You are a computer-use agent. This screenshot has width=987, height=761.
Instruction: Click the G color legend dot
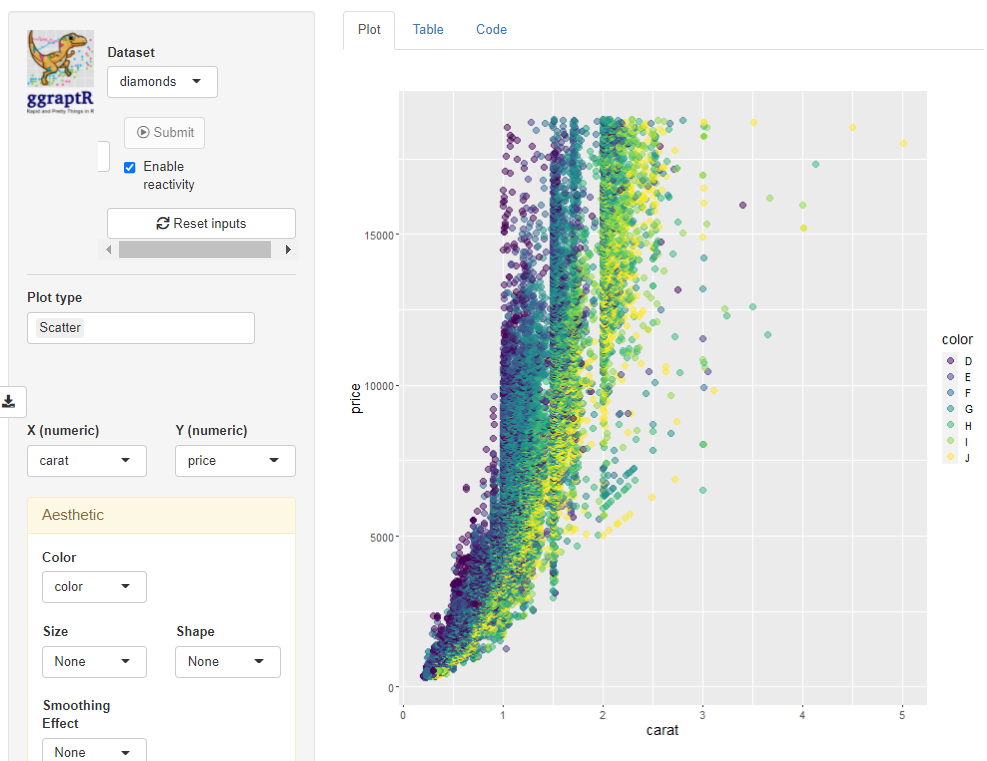(x=950, y=409)
